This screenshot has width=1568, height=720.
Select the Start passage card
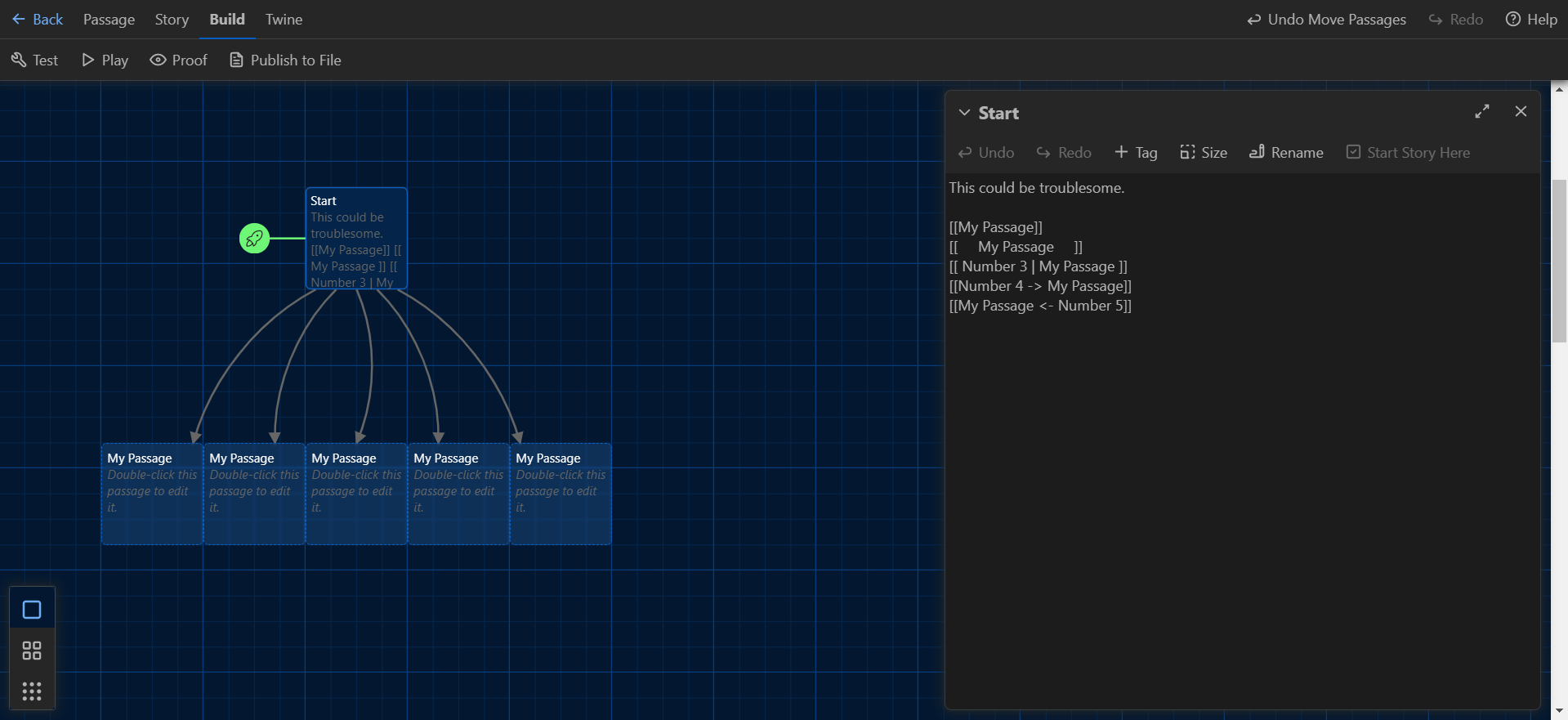pos(356,239)
